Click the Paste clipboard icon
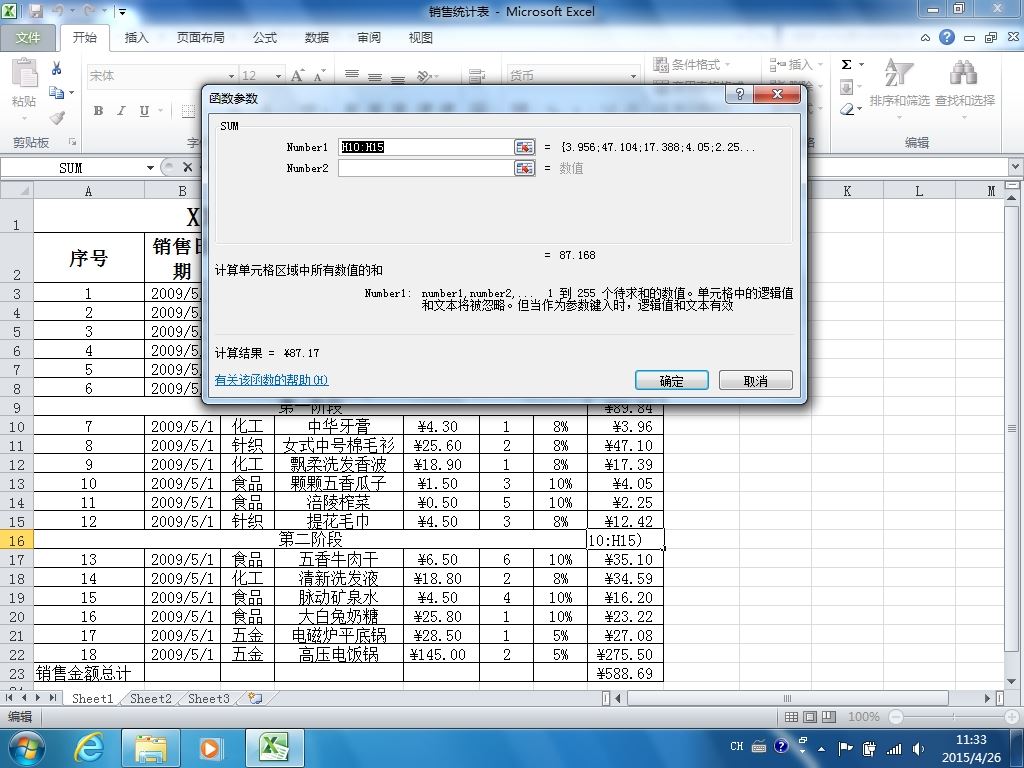This screenshot has height=768, width=1024. [24, 73]
